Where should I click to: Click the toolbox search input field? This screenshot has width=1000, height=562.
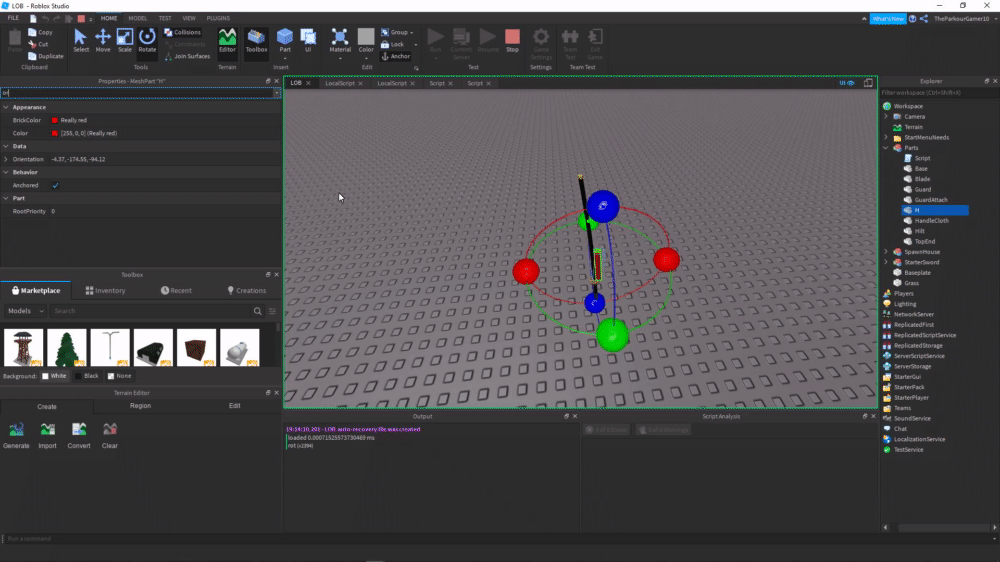[152, 311]
